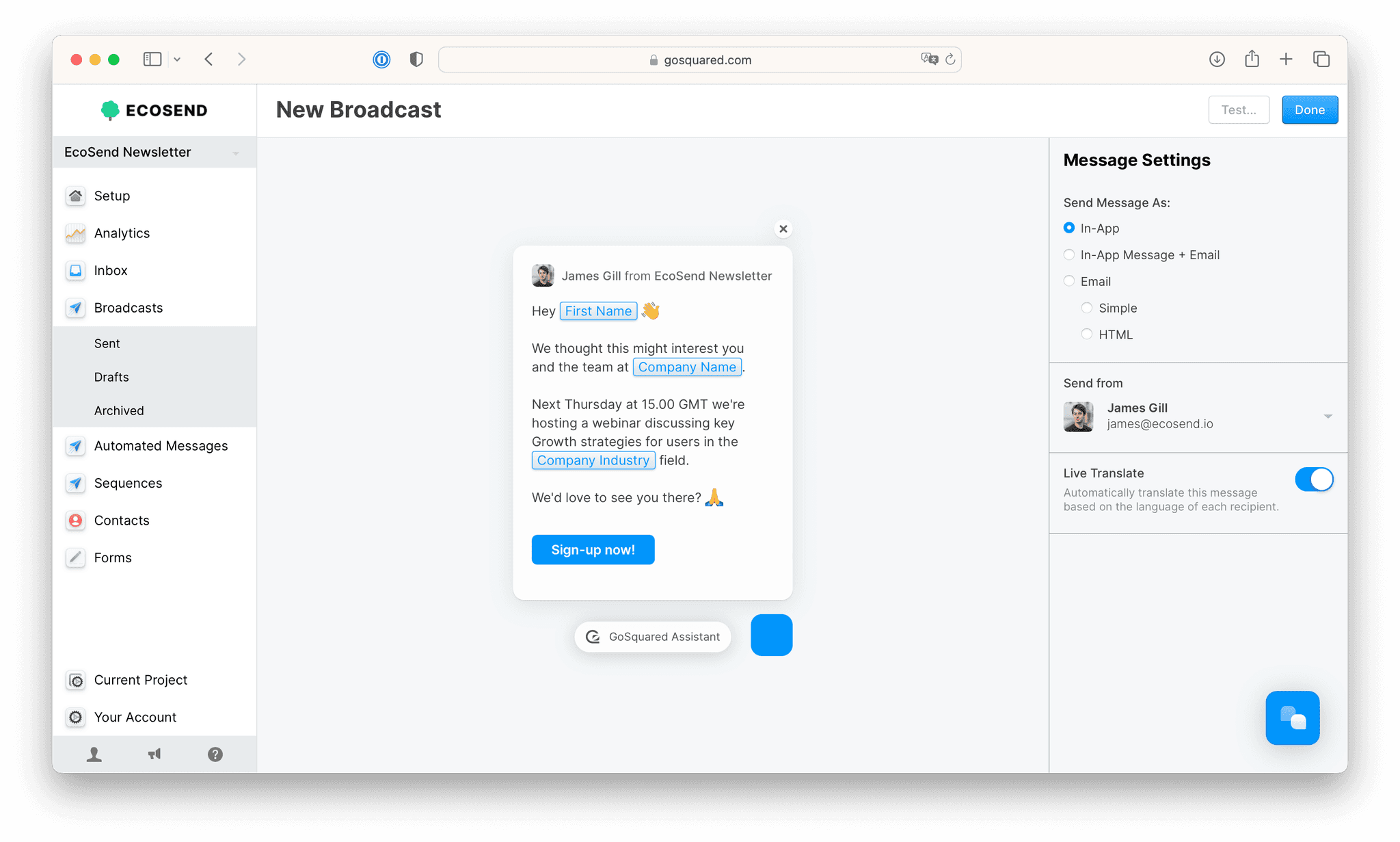Click James Gill's avatar under Send from
This screenshot has width=1400, height=842.
tap(1079, 417)
